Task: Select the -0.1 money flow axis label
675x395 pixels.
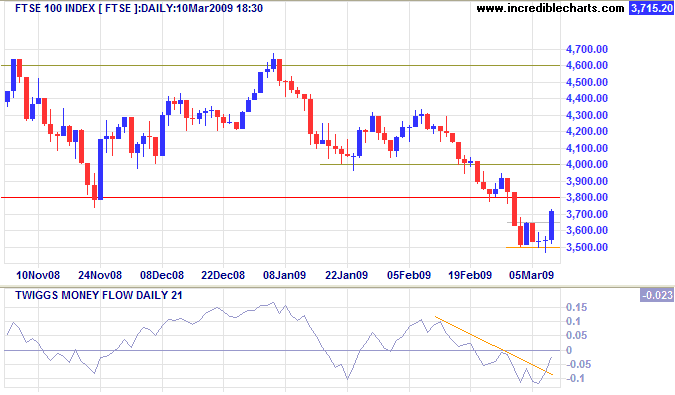Action: coord(575,378)
